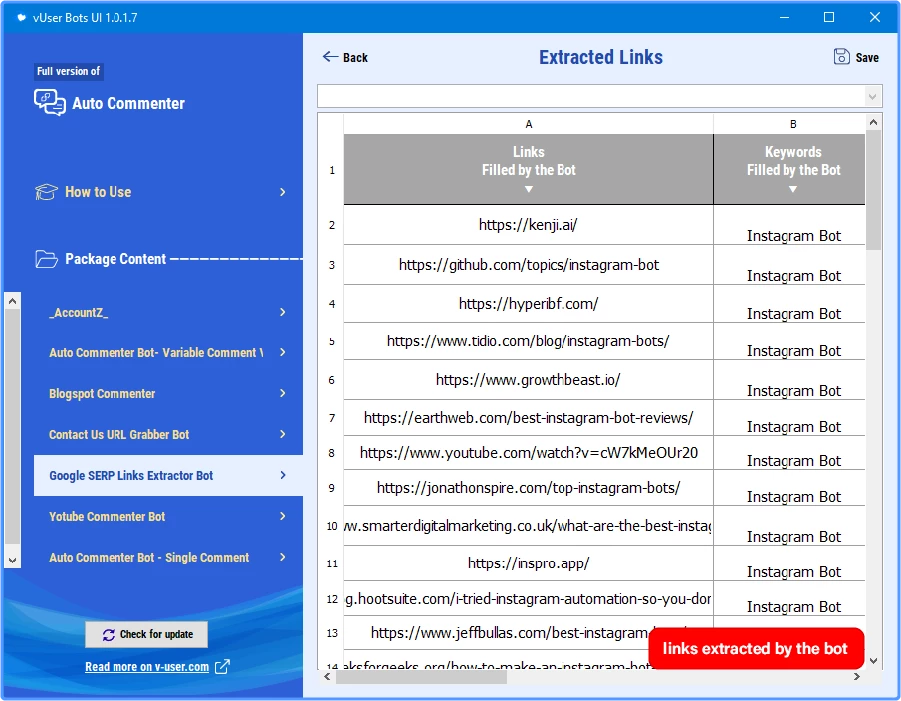This screenshot has width=901, height=701.
Task: Select row header number 5
Action: click(x=332, y=341)
